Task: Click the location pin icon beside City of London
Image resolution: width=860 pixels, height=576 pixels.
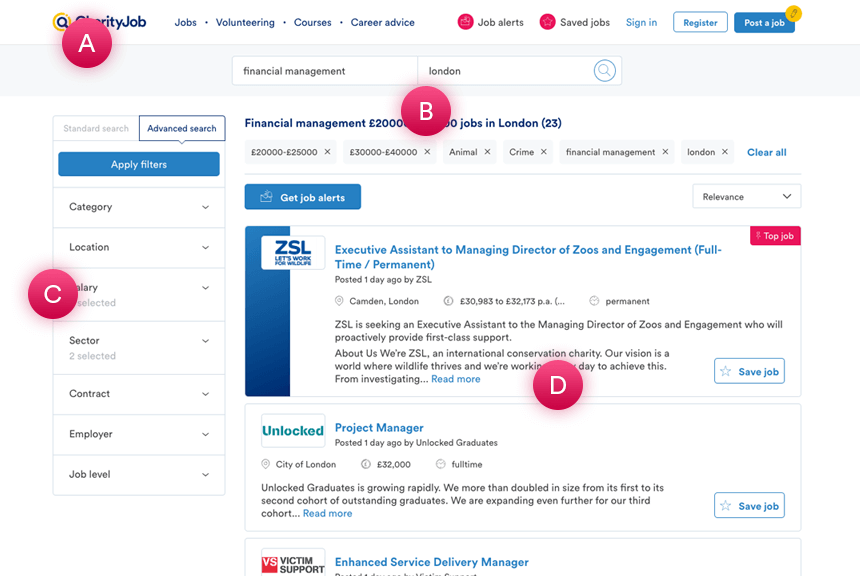Action: pos(265,464)
